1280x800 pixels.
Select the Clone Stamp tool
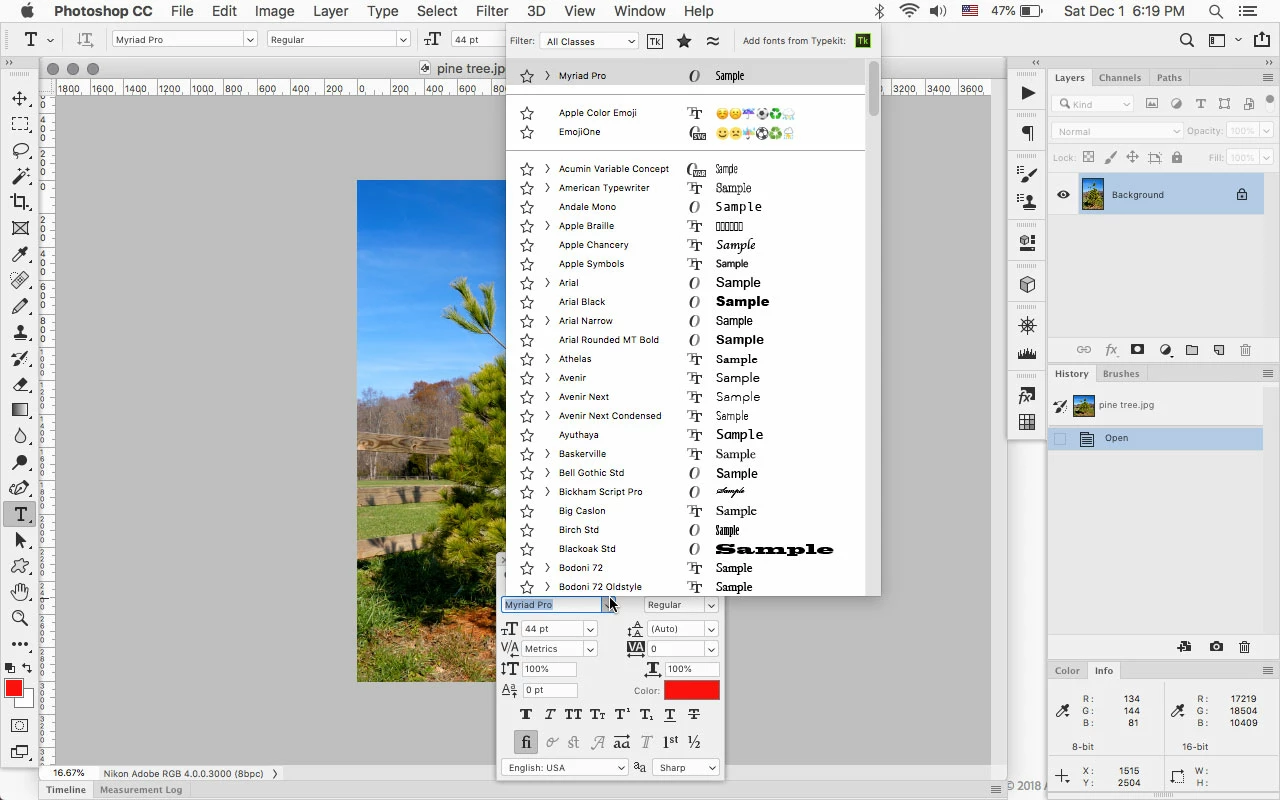pyautogui.click(x=20, y=332)
